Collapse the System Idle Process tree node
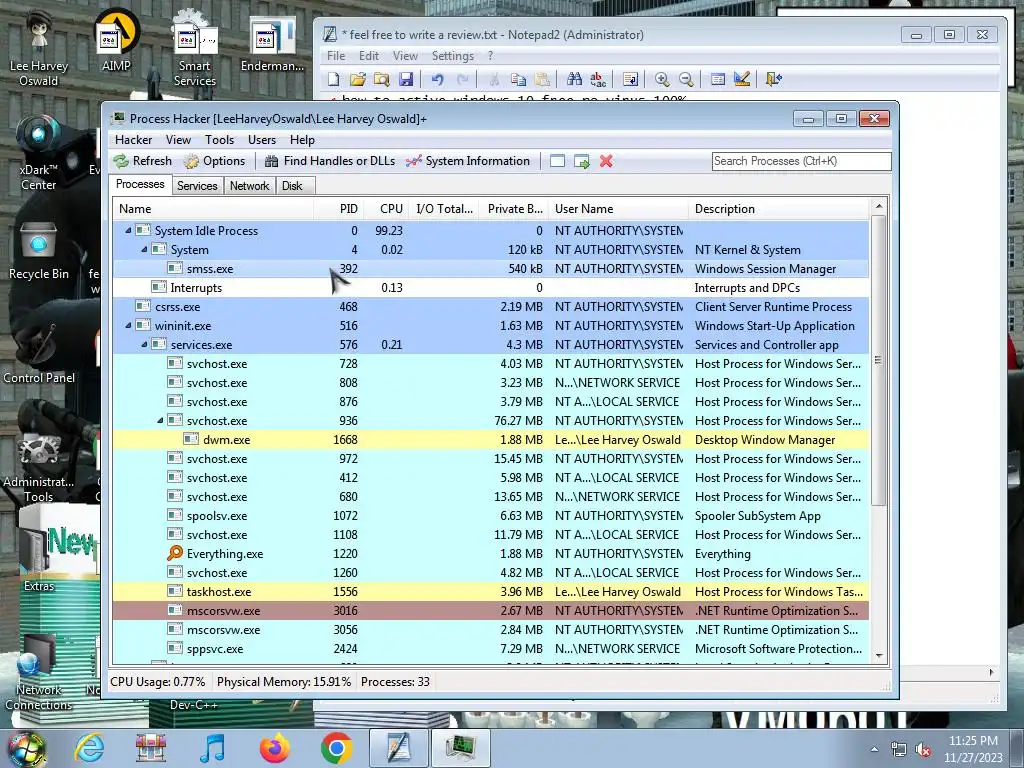Screen dimensions: 1024x768 pyautogui.click(x=128, y=231)
